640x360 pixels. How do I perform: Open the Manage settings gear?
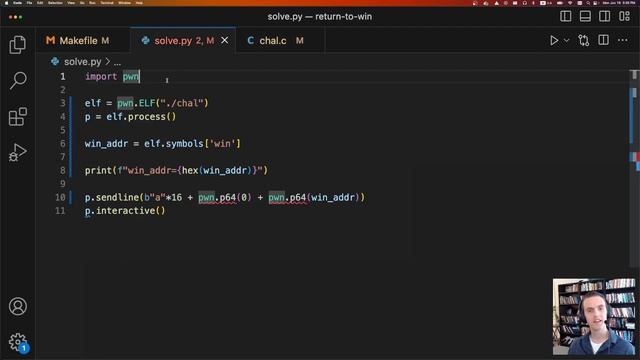[18, 342]
